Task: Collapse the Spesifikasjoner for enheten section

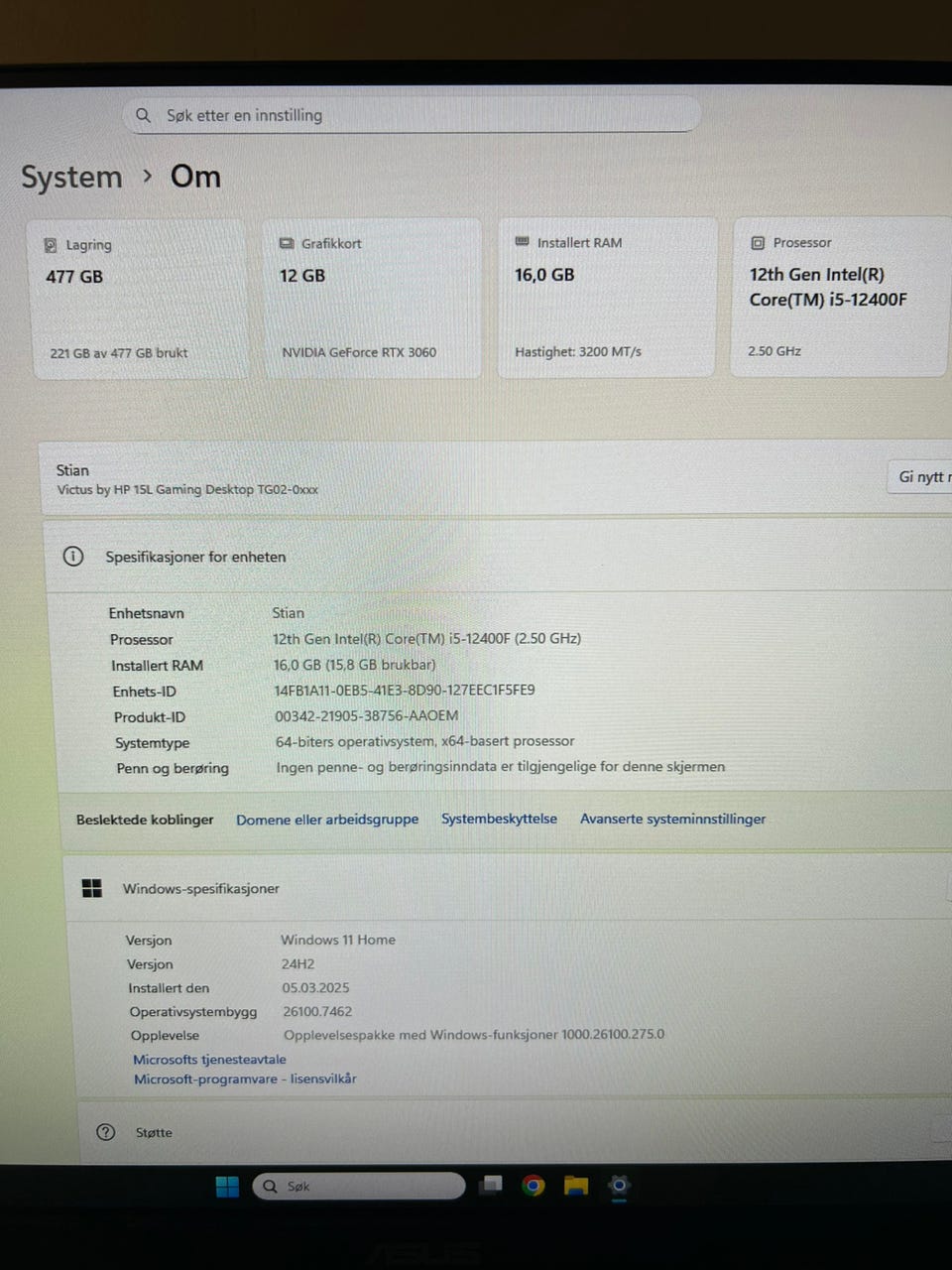Action: point(498,556)
